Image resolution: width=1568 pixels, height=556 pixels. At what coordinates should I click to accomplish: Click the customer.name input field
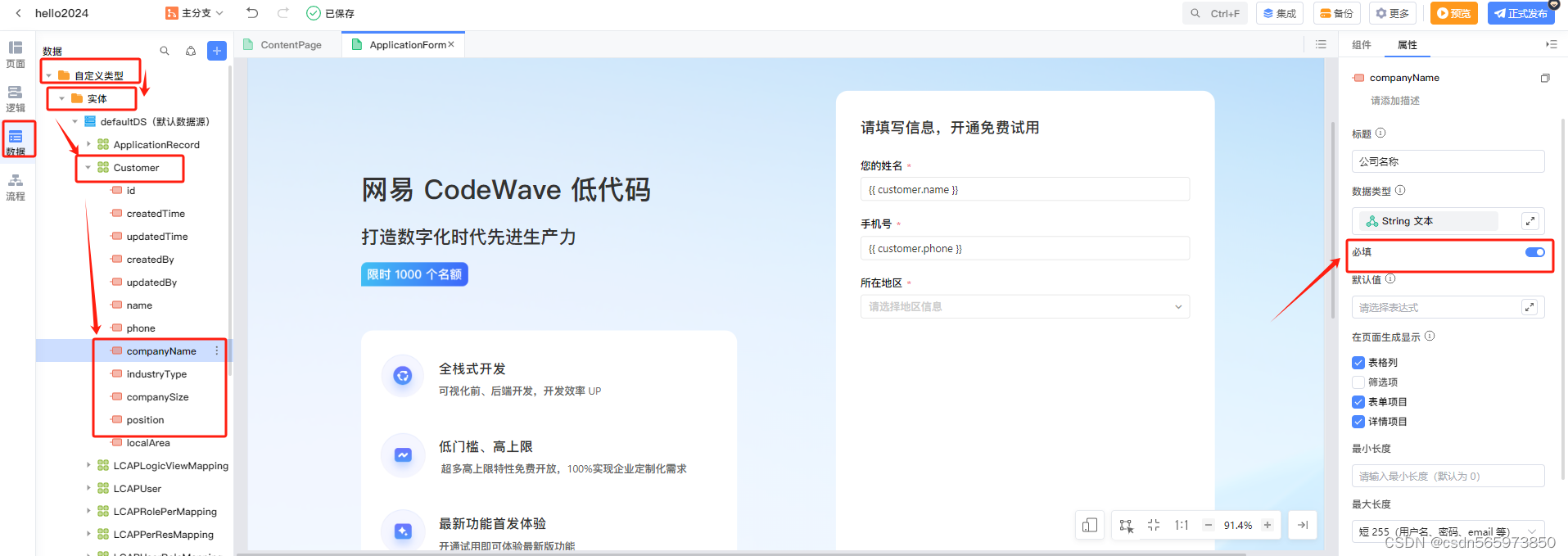[x=1025, y=189]
